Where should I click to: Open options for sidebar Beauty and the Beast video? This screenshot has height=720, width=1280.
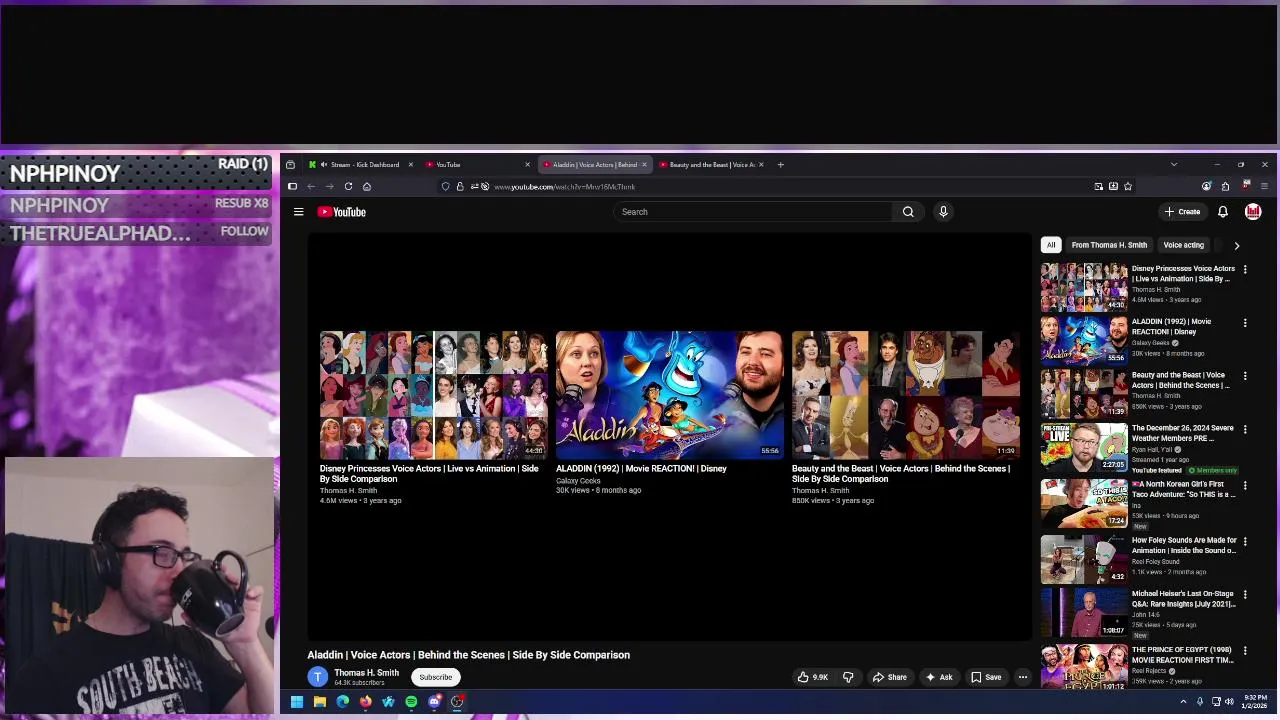point(1245,376)
